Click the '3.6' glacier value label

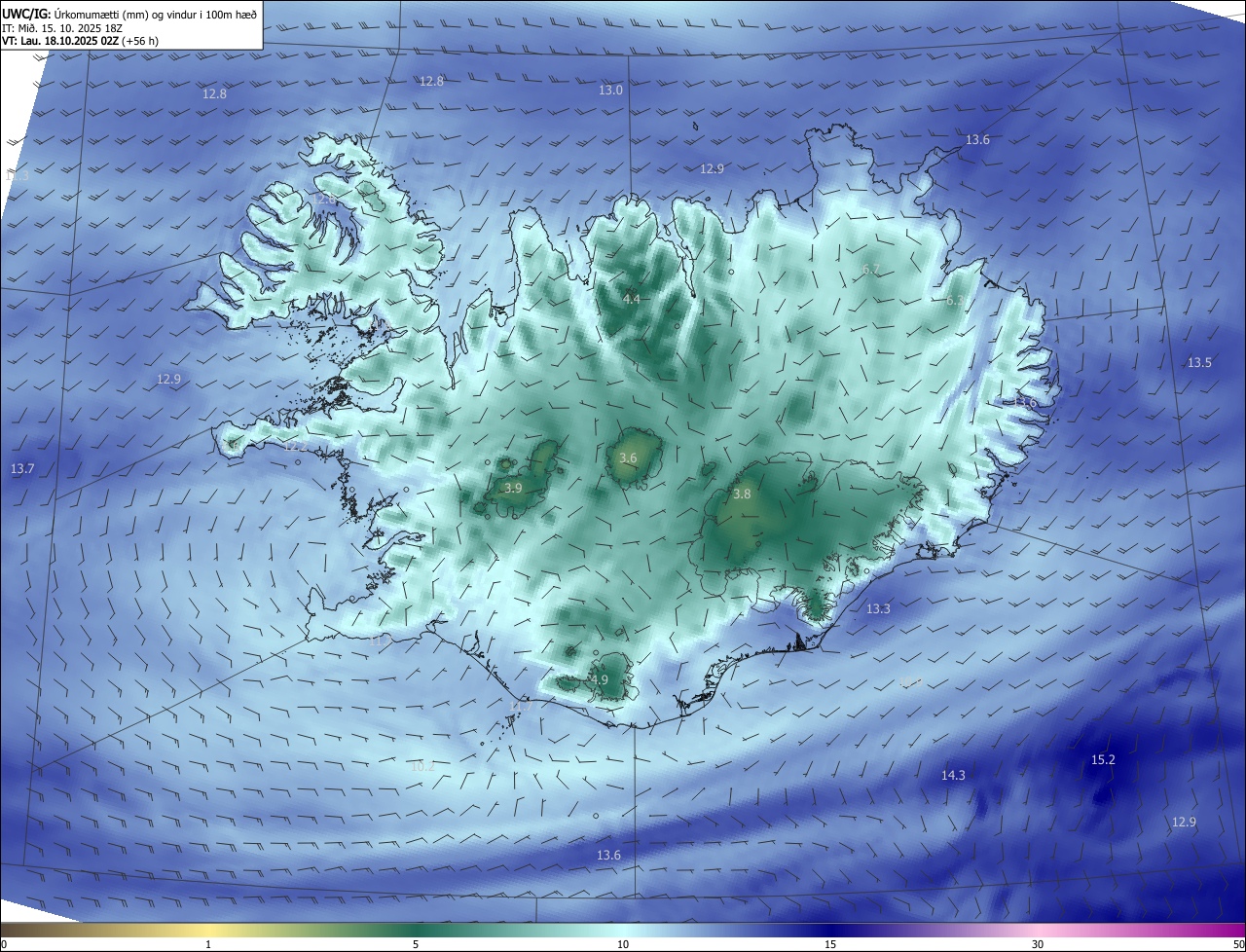point(628,458)
